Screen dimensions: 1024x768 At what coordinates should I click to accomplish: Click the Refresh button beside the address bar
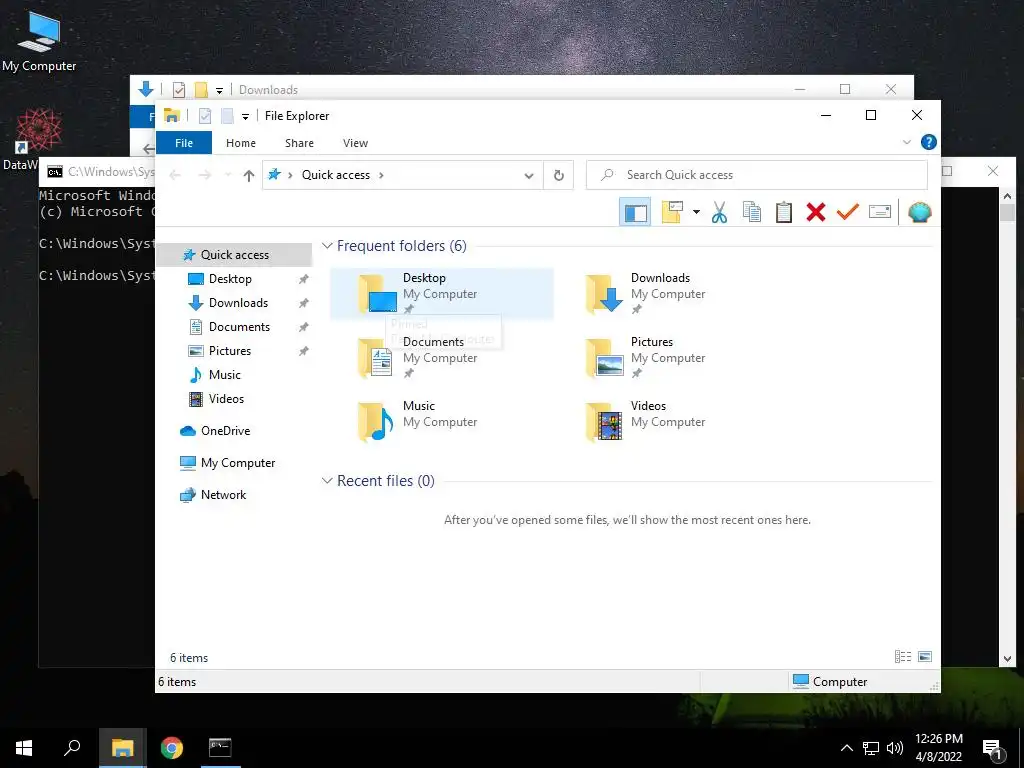558,175
